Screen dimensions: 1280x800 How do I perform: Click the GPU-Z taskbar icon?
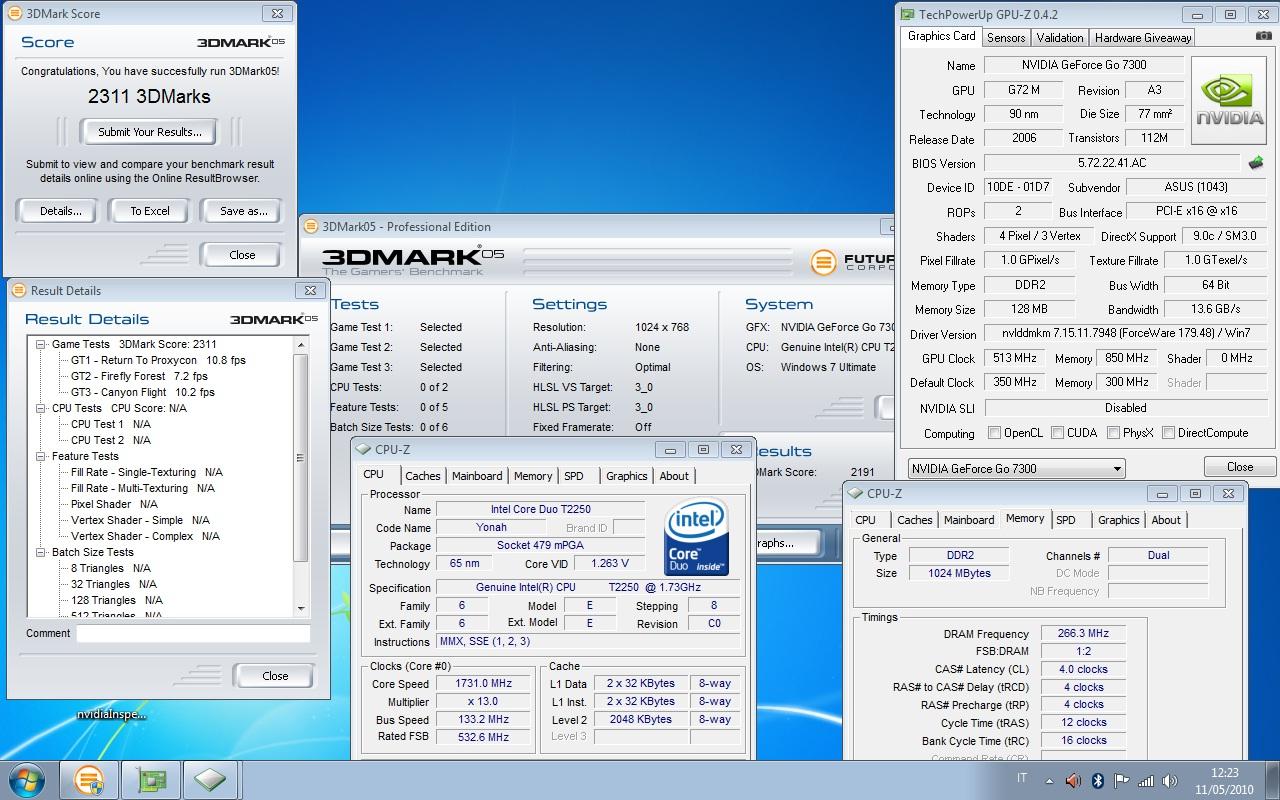[149, 779]
